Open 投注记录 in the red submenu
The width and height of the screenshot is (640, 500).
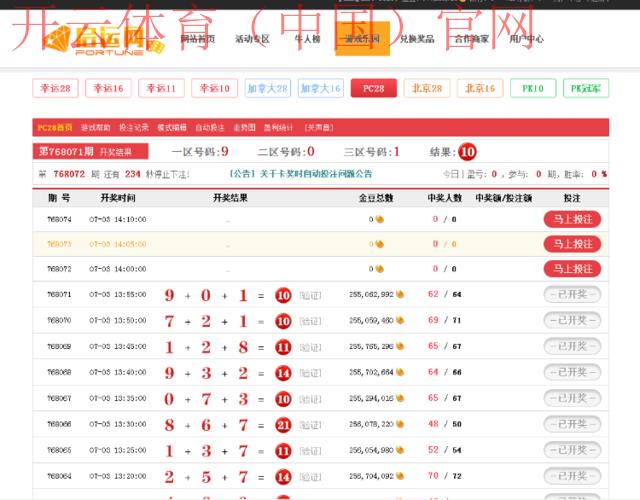[134, 127]
